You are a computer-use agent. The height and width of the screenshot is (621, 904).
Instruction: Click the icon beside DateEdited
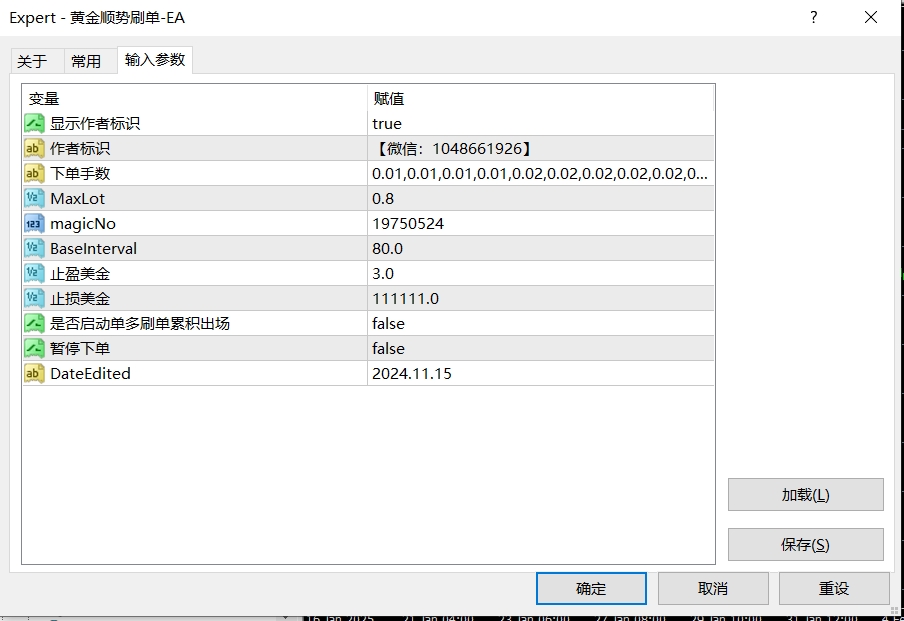coord(34,374)
